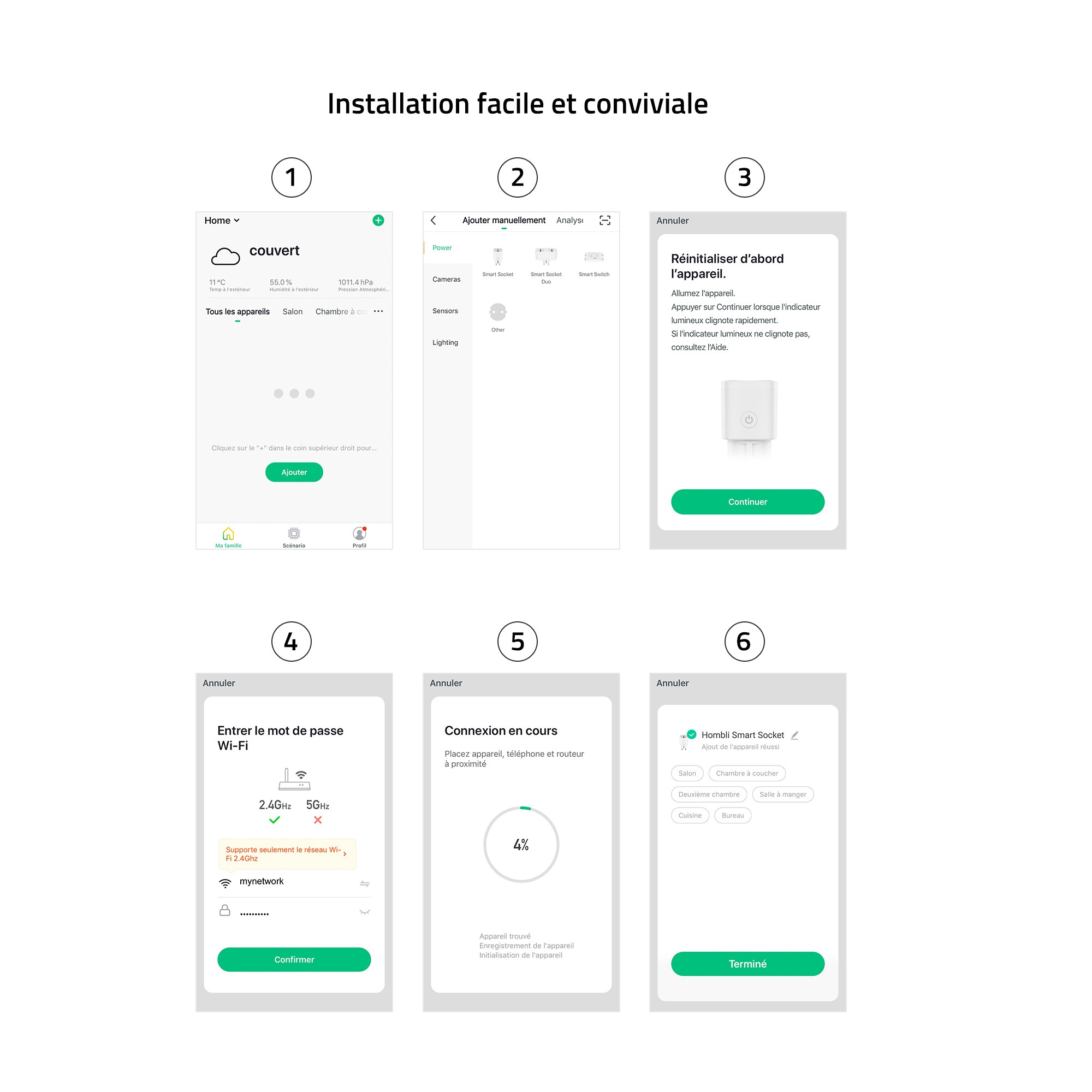The width and height of the screenshot is (1092, 1092).
Task: Click the Wi-Fi password input field
Action: (x=294, y=912)
